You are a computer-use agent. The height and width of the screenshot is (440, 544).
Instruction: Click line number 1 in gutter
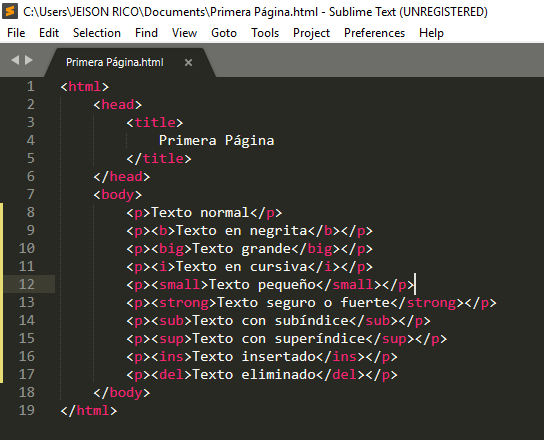31,86
